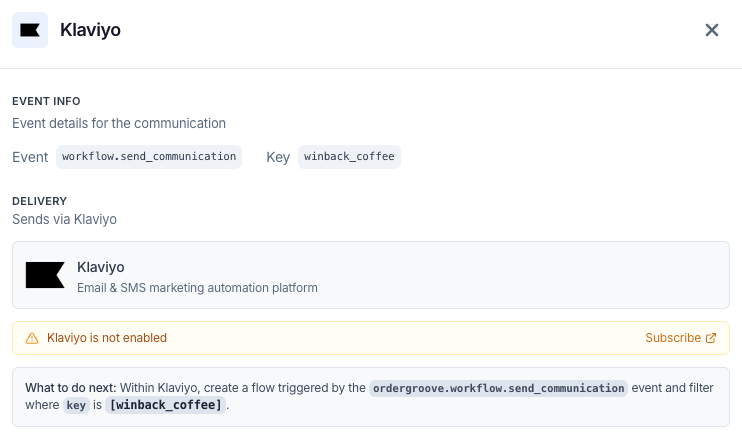Click the EVENT INFO section heading
This screenshot has height=434, width=742.
tap(46, 101)
